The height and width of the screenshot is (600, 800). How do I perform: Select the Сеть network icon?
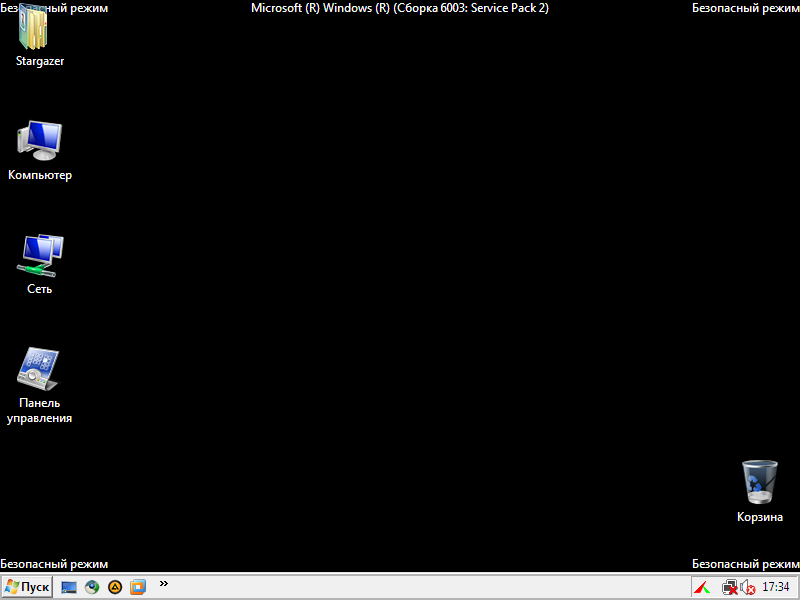click(40, 264)
